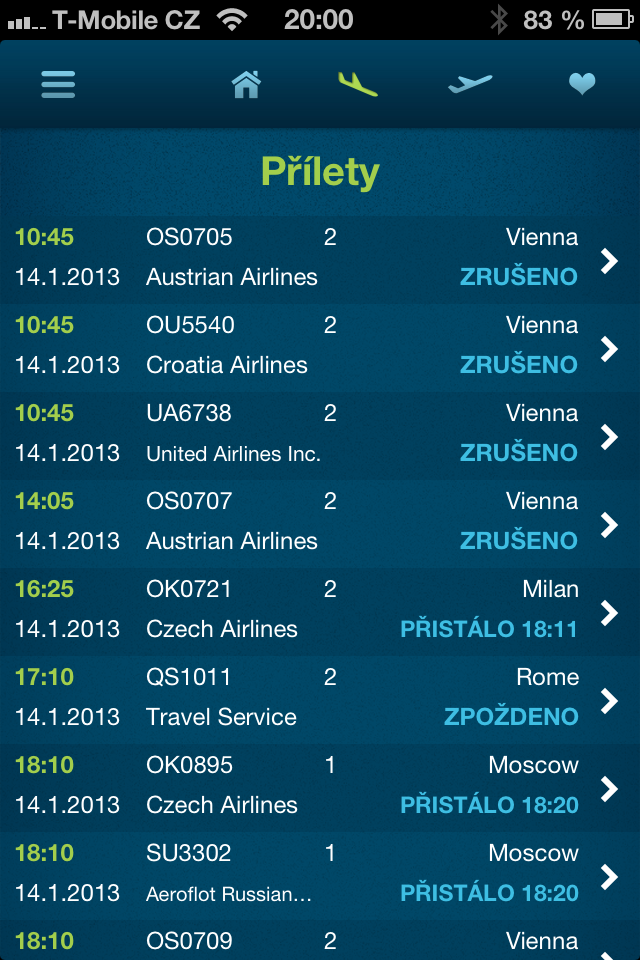Tap the Bluetooth status icon
Image resolution: width=640 pixels, height=960 pixels.
pos(498,19)
